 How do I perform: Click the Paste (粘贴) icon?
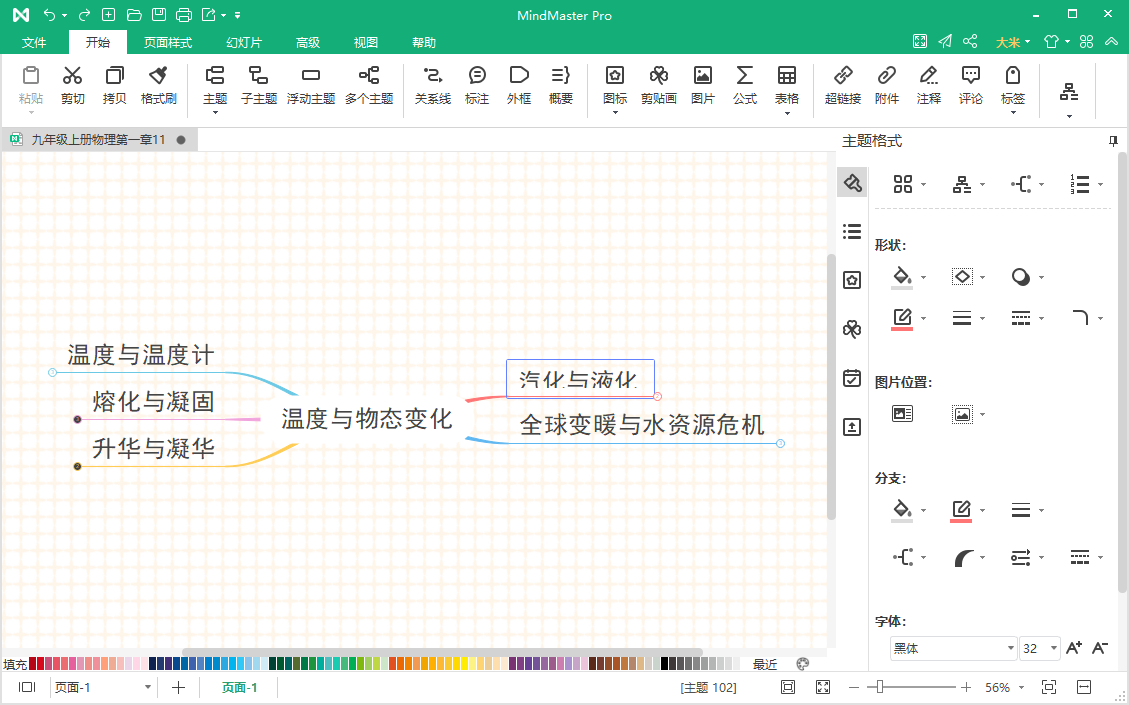pos(31,76)
